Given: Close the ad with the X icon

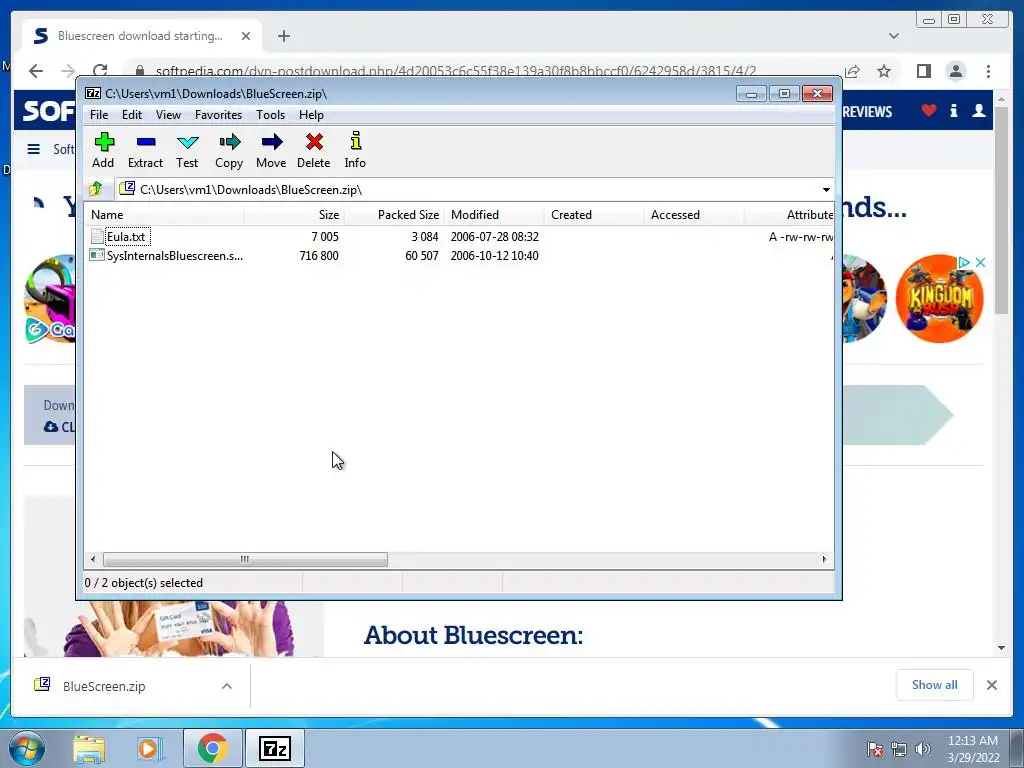Looking at the screenshot, I should [980, 263].
